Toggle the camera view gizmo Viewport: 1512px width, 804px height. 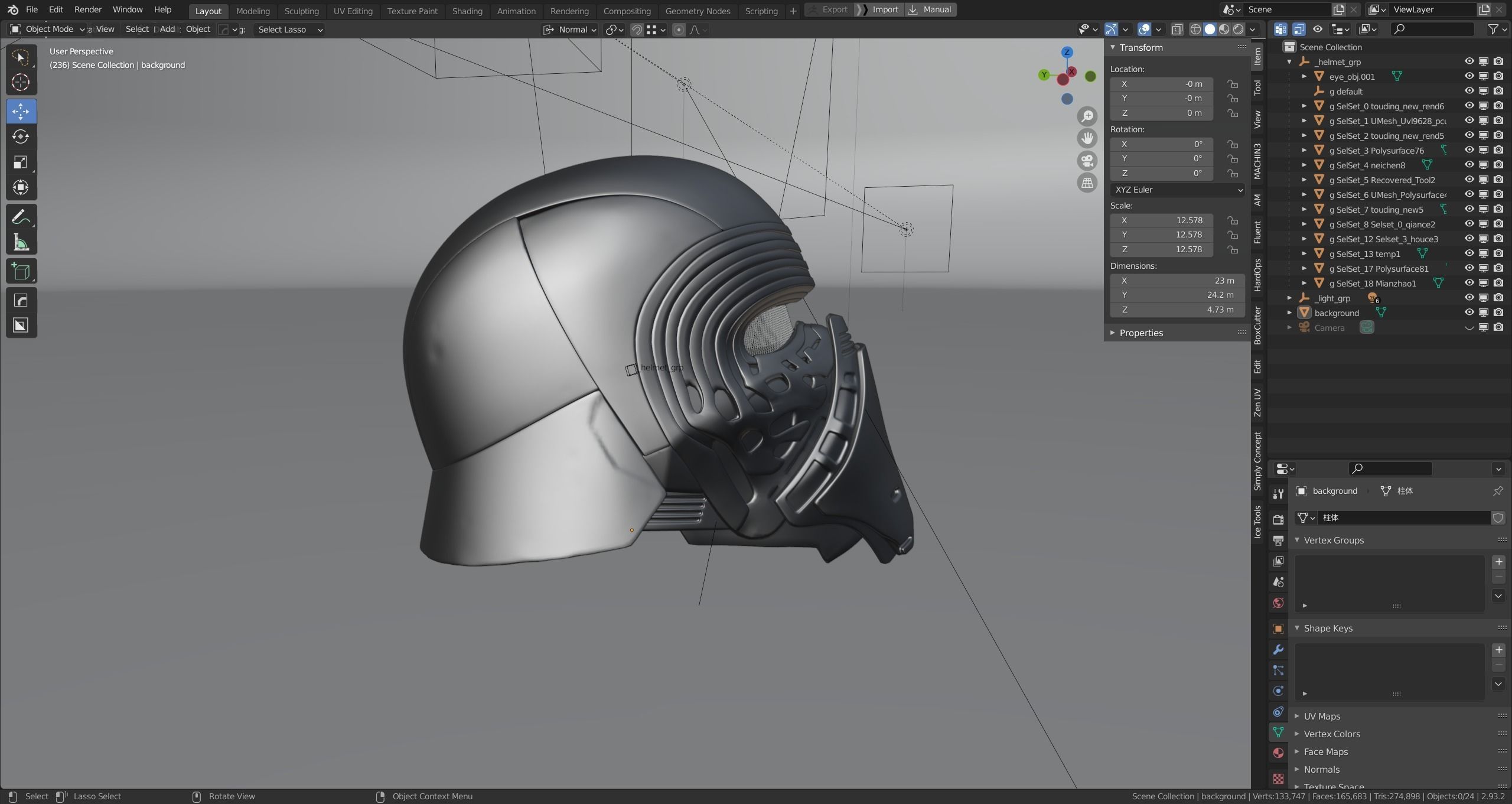pos(1087,161)
